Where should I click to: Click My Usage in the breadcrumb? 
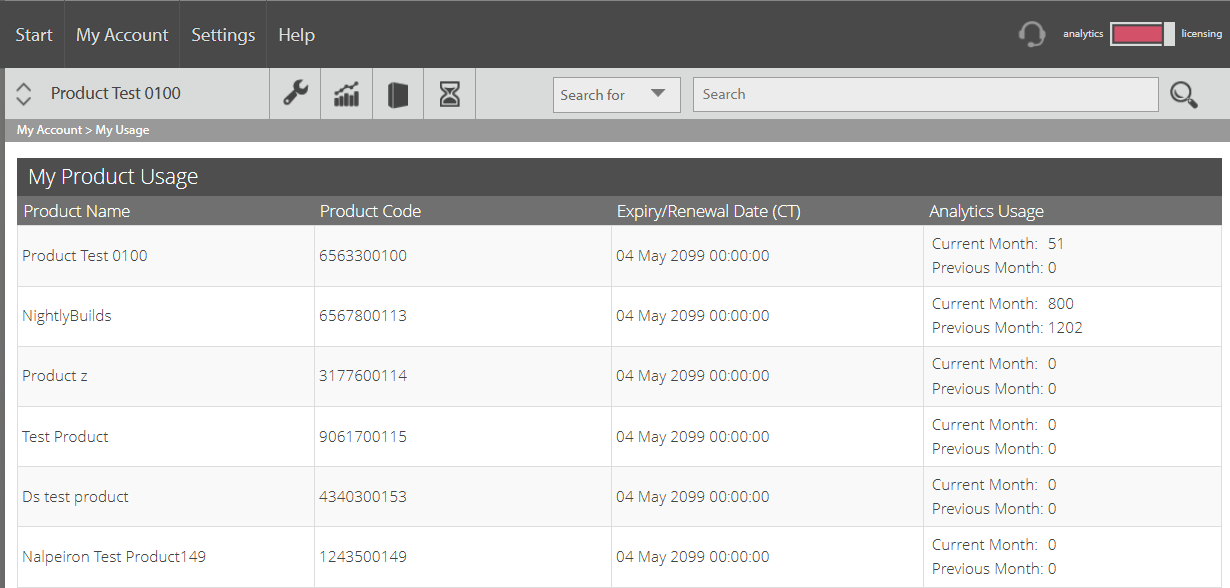(x=122, y=130)
